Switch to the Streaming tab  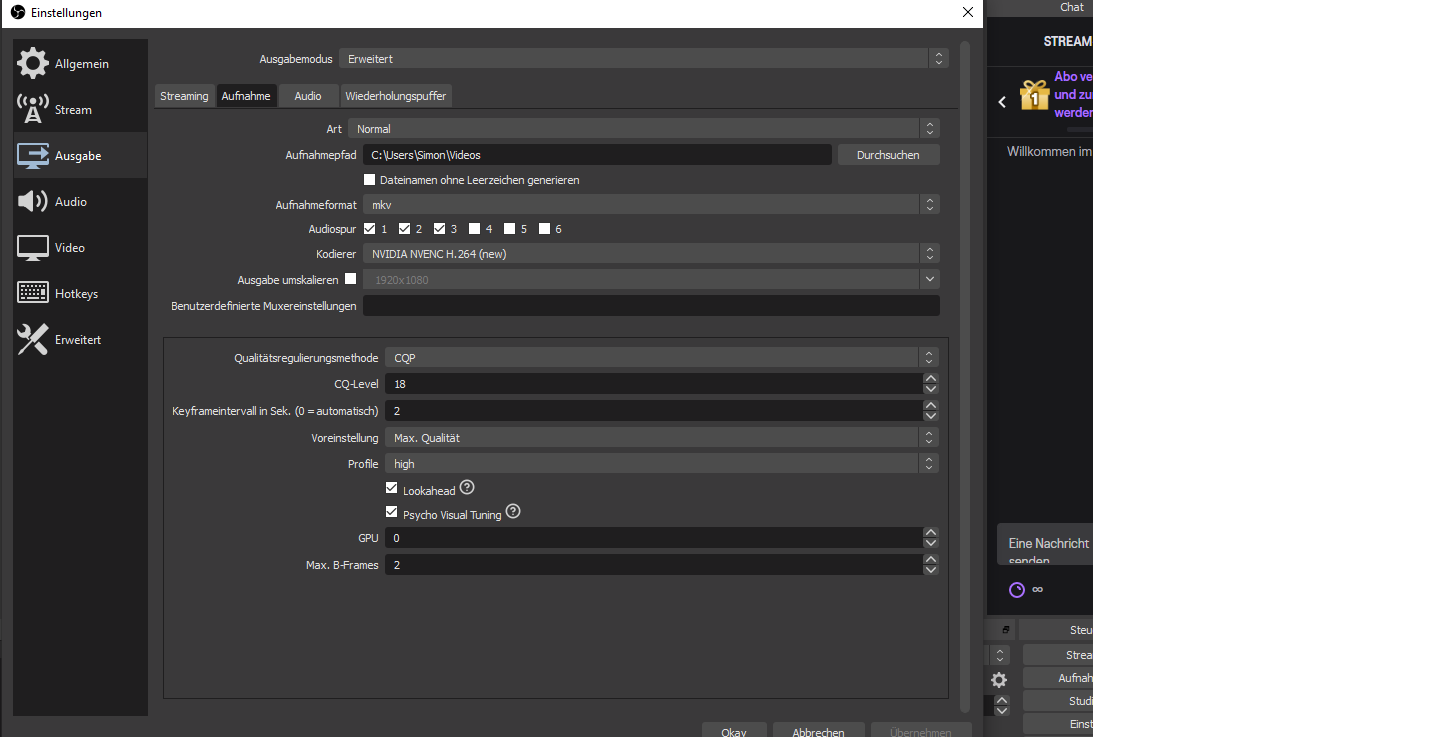coord(184,96)
